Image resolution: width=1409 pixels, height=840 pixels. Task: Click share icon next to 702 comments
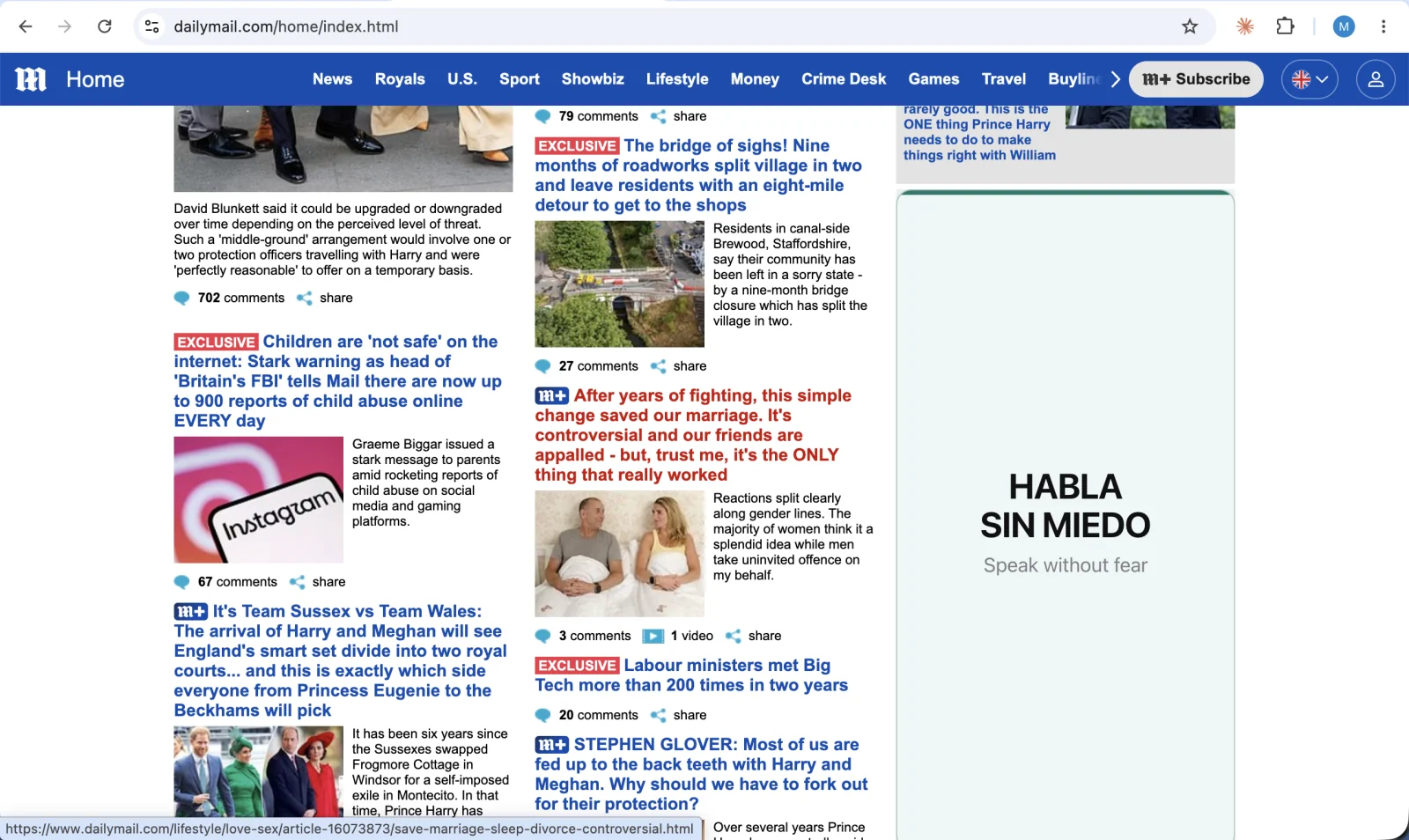click(x=305, y=298)
